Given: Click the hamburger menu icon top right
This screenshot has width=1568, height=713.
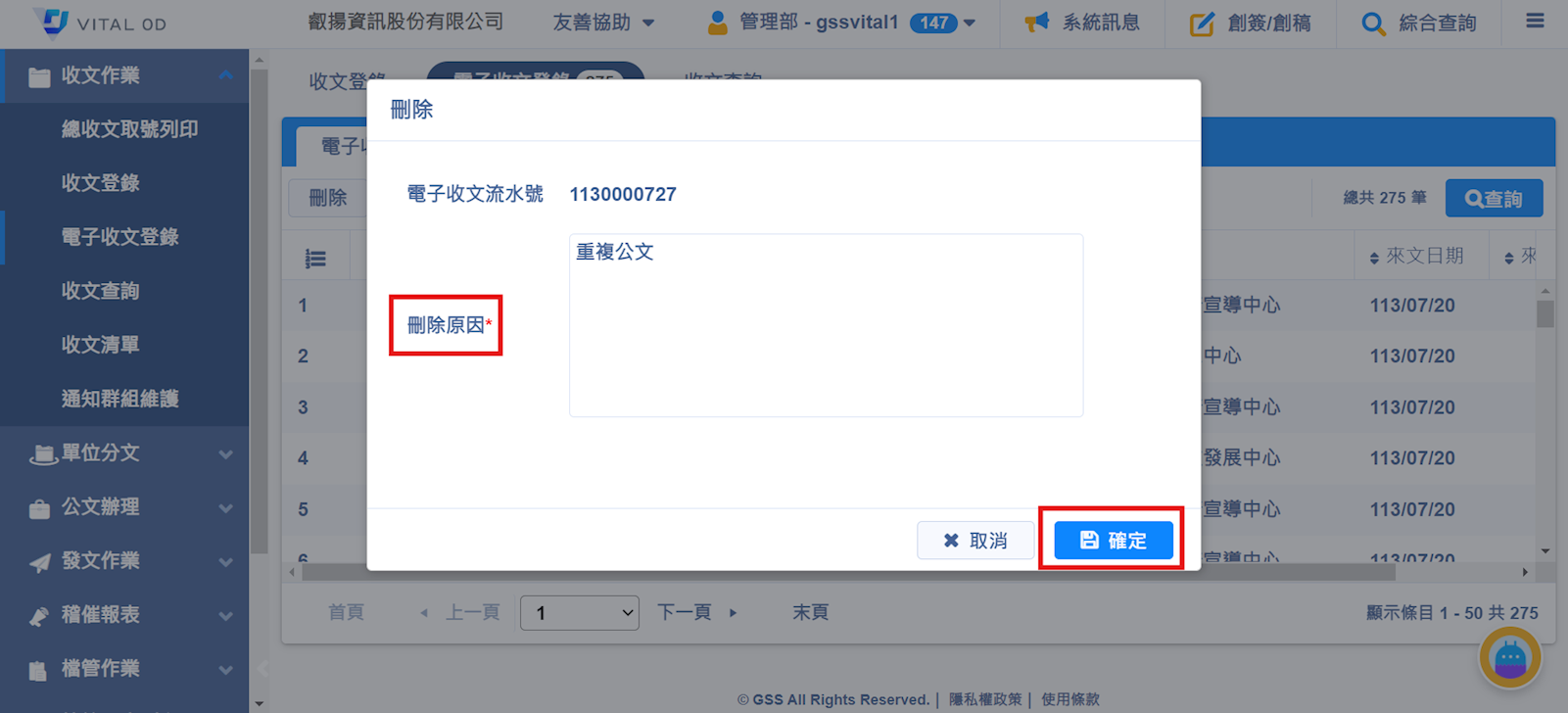Looking at the screenshot, I should 1534,22.
